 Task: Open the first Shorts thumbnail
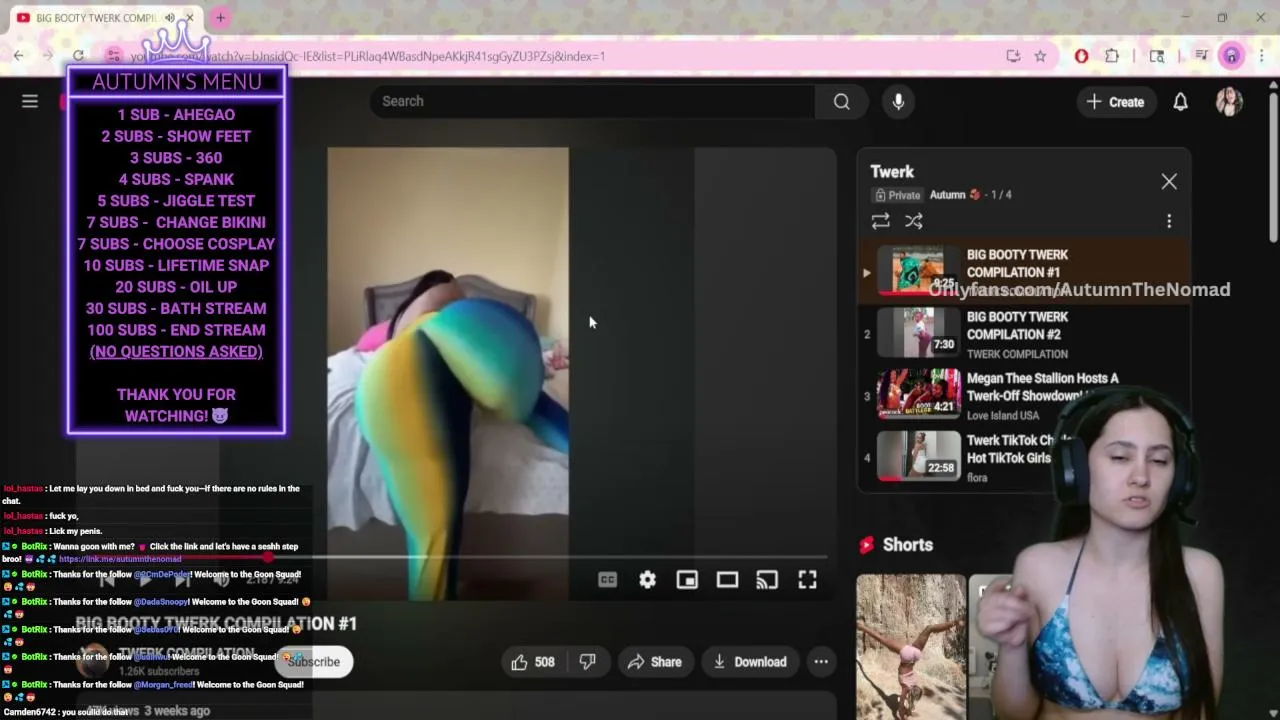[x=910, y=647]
